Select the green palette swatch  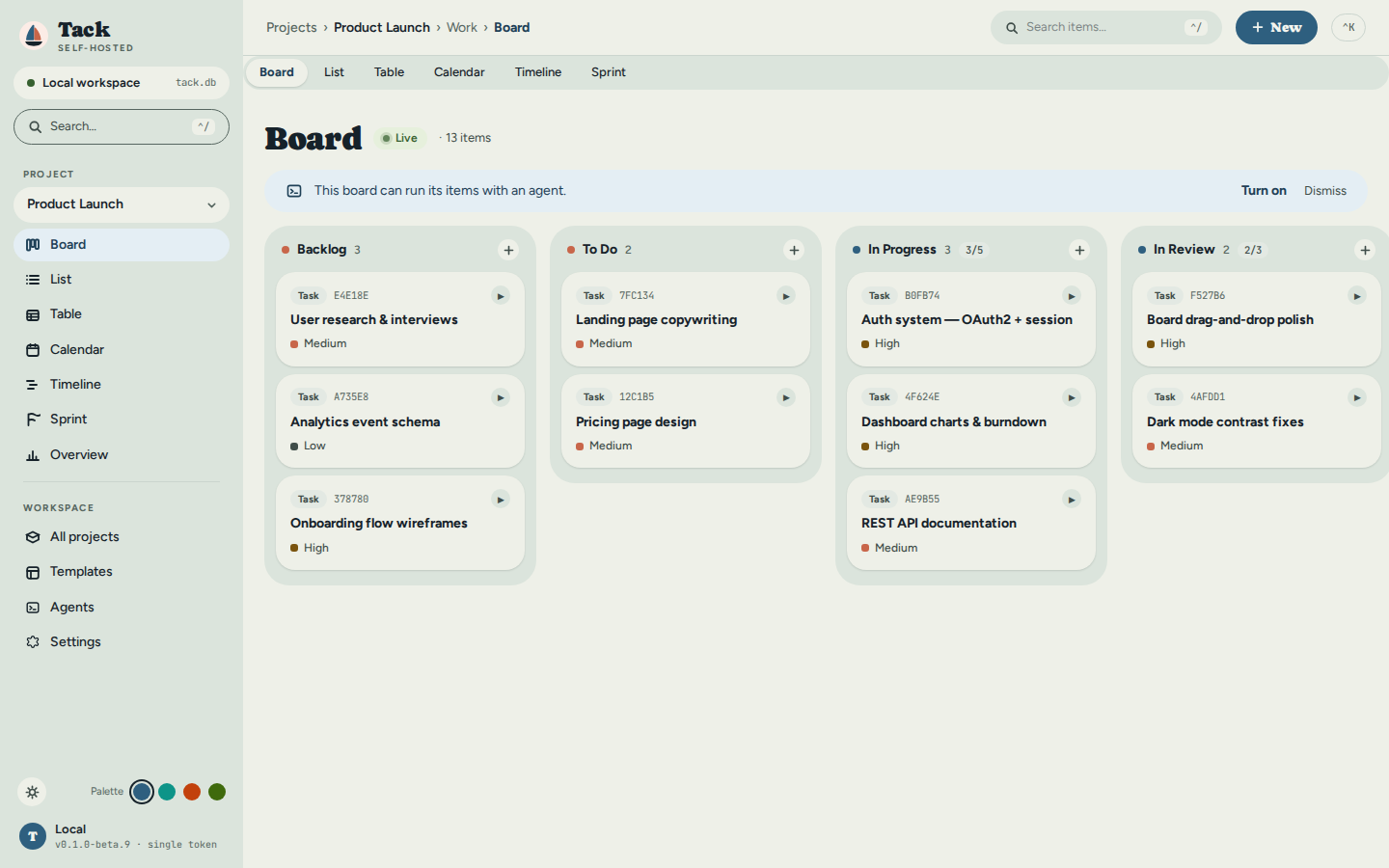pyautogui.click(x=217, y=792)
